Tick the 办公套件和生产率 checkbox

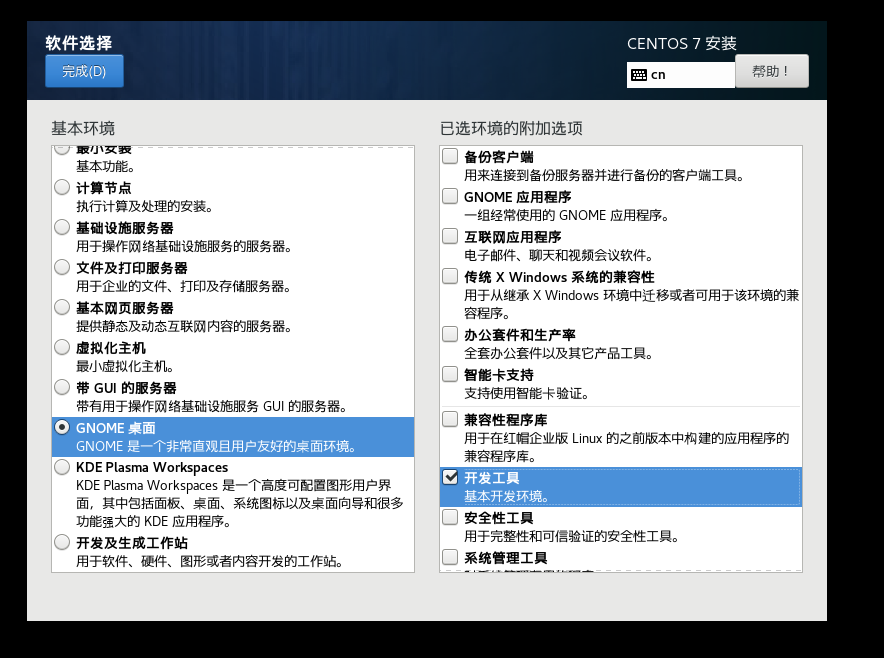[x=450, y=334]
